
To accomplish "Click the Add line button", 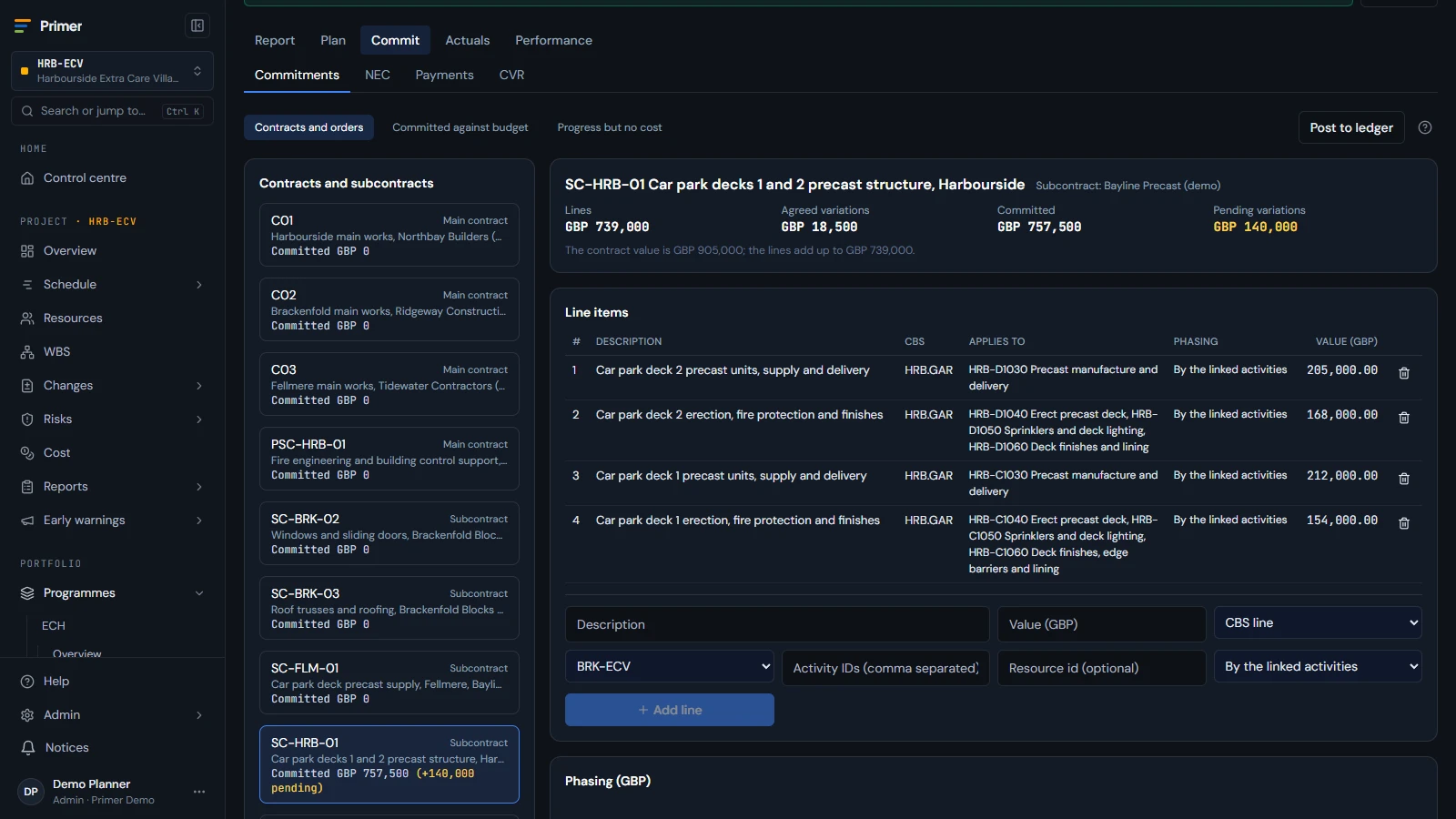I will [x=670, y=710].
